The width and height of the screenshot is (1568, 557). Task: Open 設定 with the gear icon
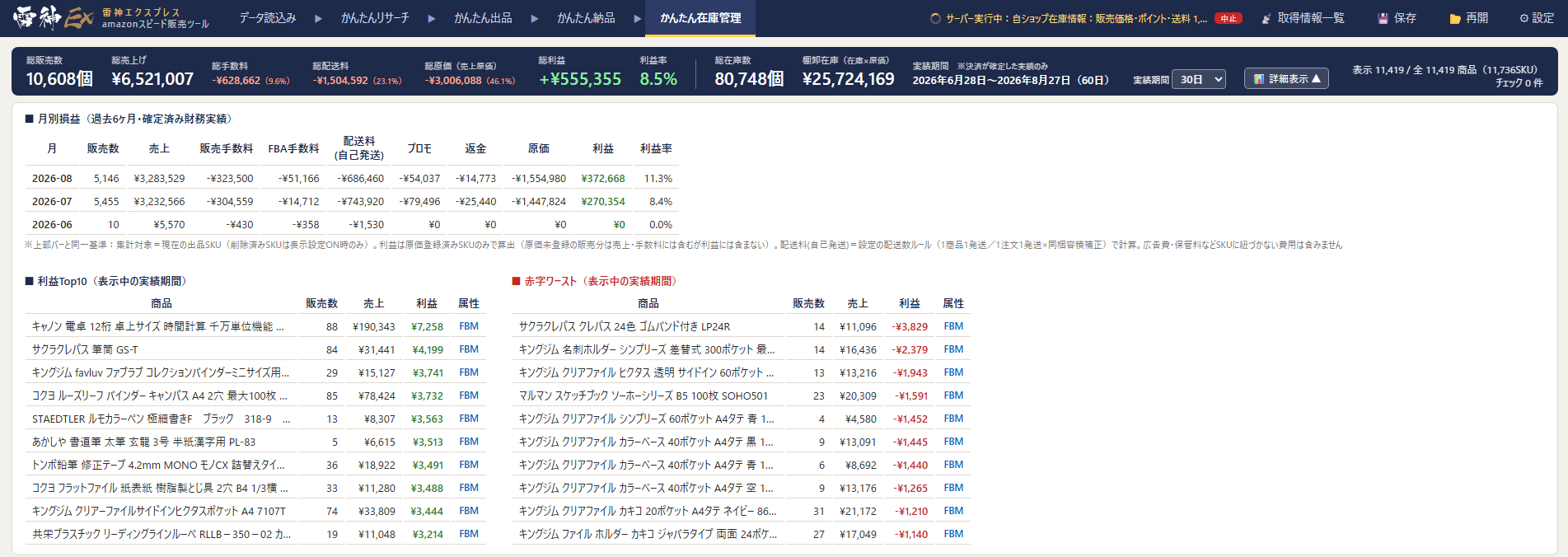[1537, 18]
